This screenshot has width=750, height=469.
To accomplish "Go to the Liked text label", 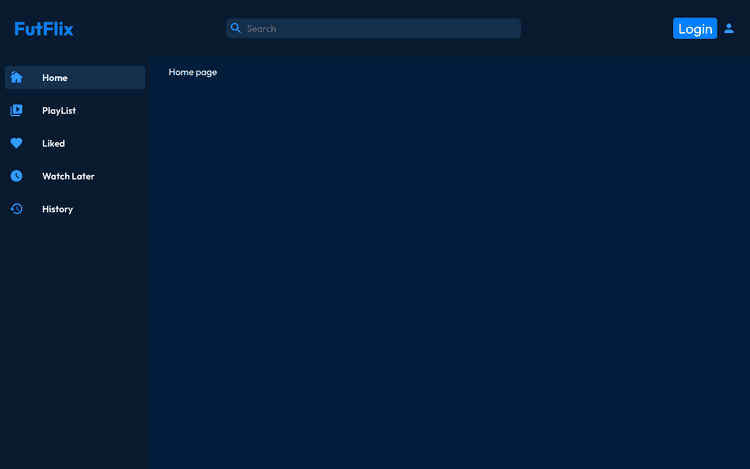I will pos(53,143).
